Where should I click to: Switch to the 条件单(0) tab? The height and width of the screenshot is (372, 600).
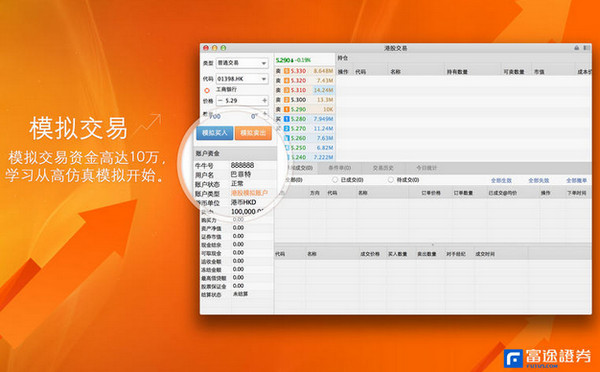click(339, 168)
